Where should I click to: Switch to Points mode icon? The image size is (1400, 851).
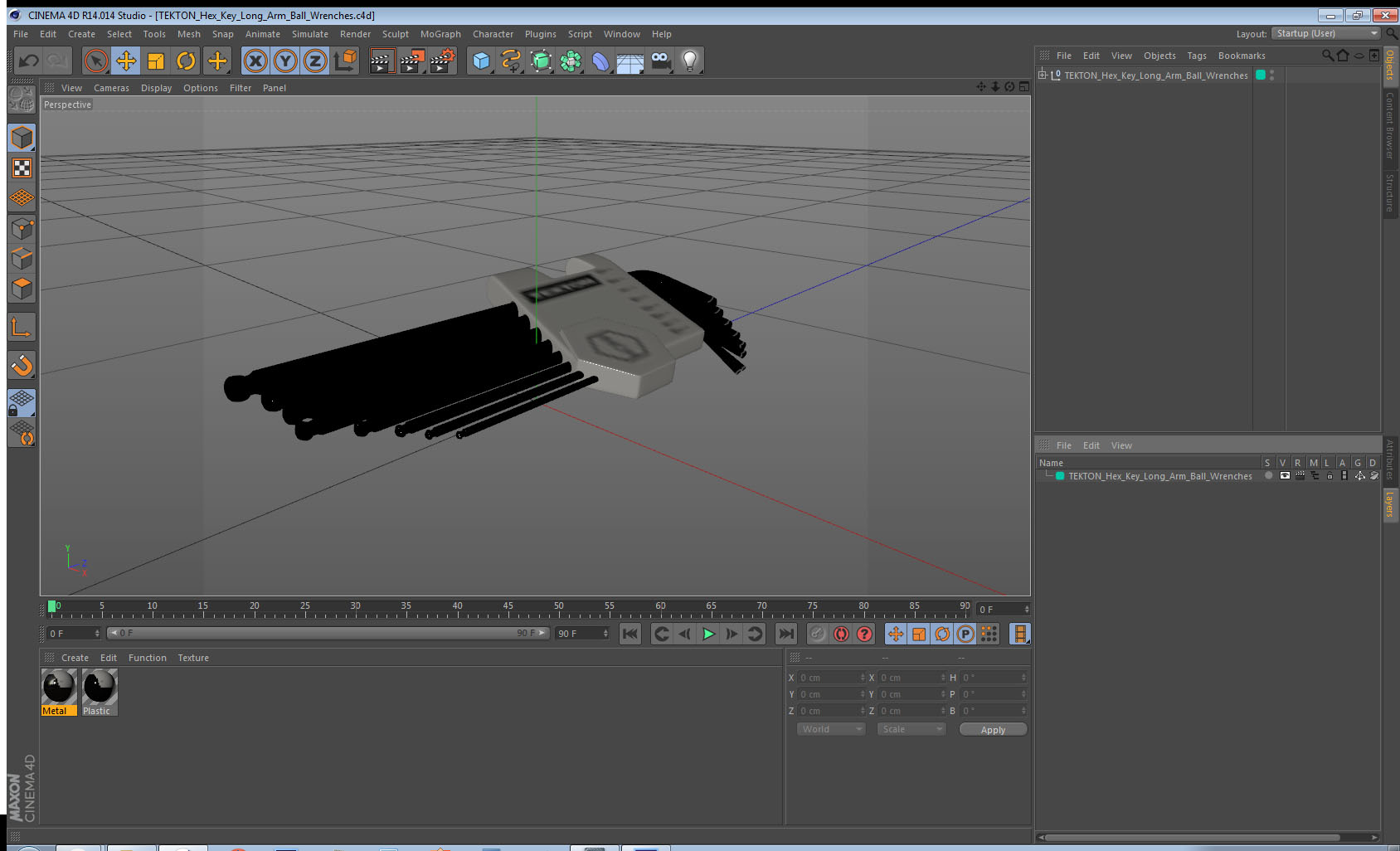[22, 228]
